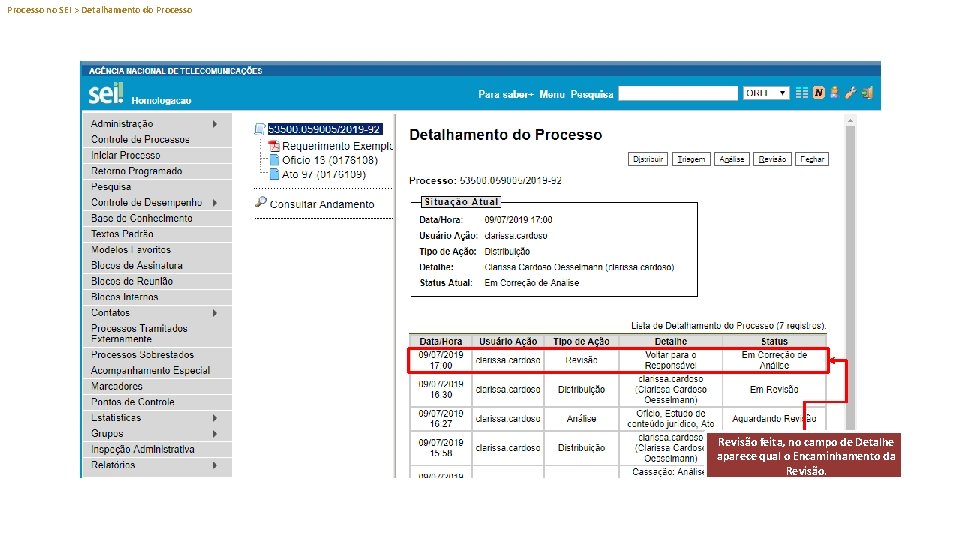Click the Status column header
Viewport: 960px width, 540px height.
click(774, 342)
